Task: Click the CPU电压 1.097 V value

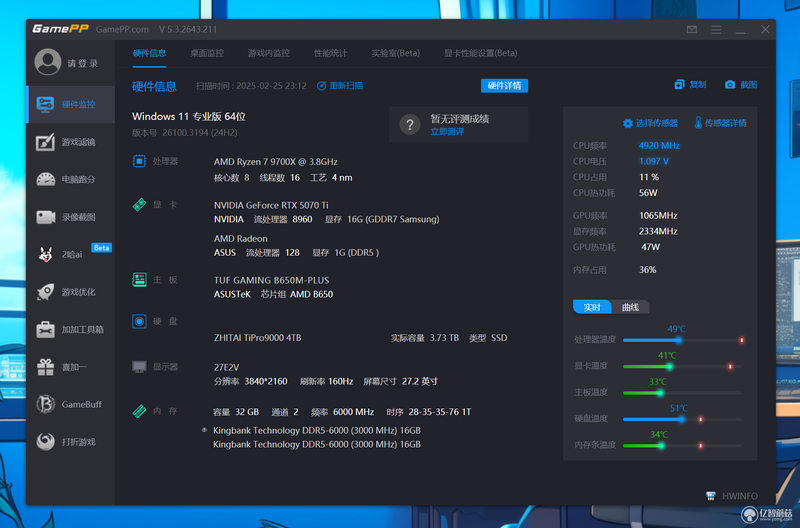Action: tap(654, 161)
